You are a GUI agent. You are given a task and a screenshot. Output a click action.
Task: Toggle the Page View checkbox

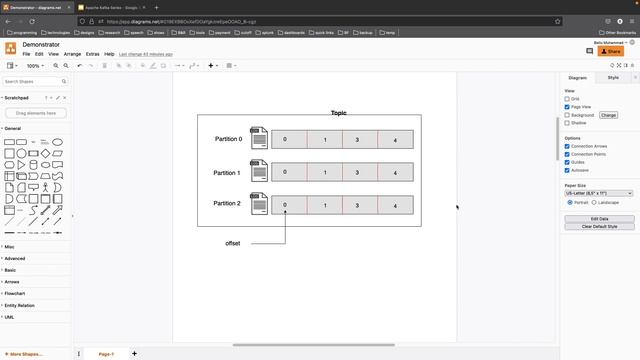click(567, 107)
